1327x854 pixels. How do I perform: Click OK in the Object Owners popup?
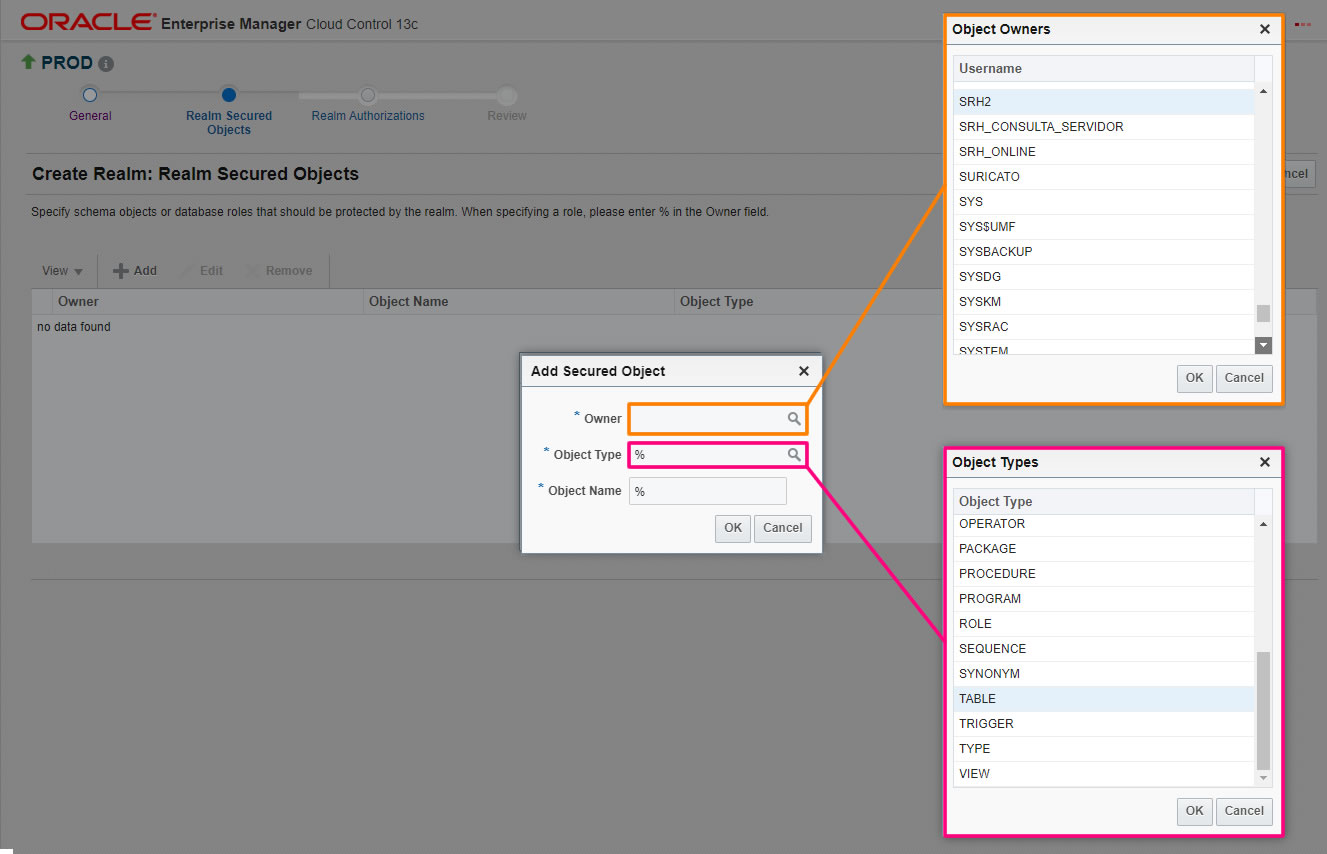pyautogui.click(x=1195, y=378)
